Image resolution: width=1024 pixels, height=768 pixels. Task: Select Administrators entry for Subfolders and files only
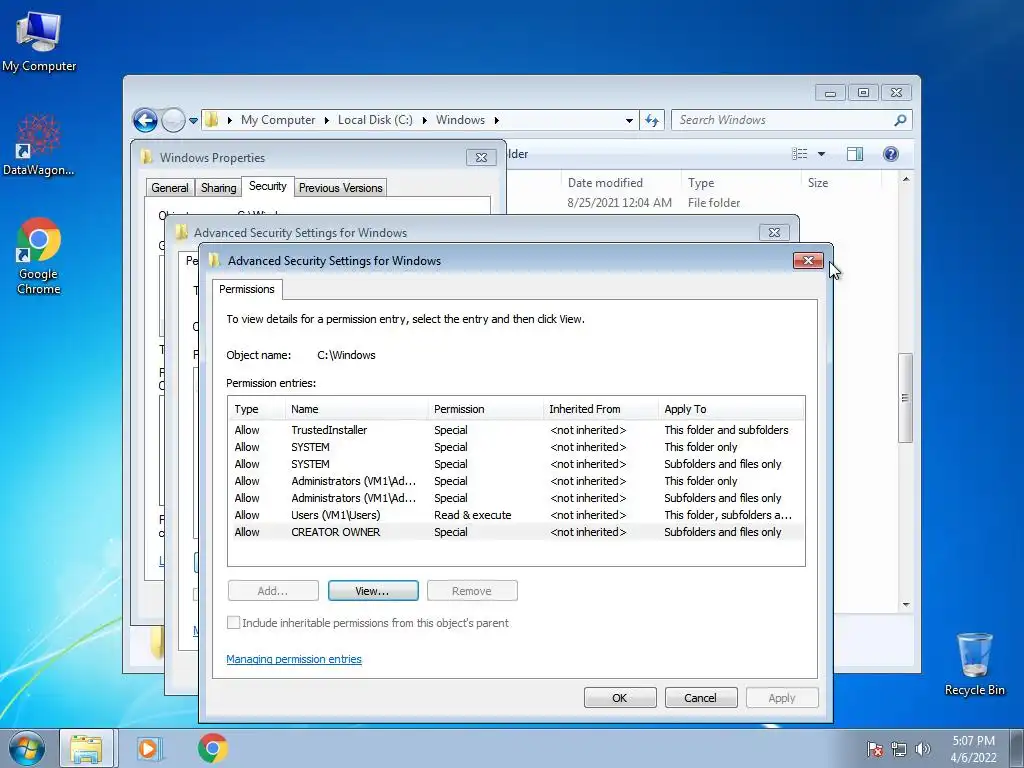[x=516, y=498]
